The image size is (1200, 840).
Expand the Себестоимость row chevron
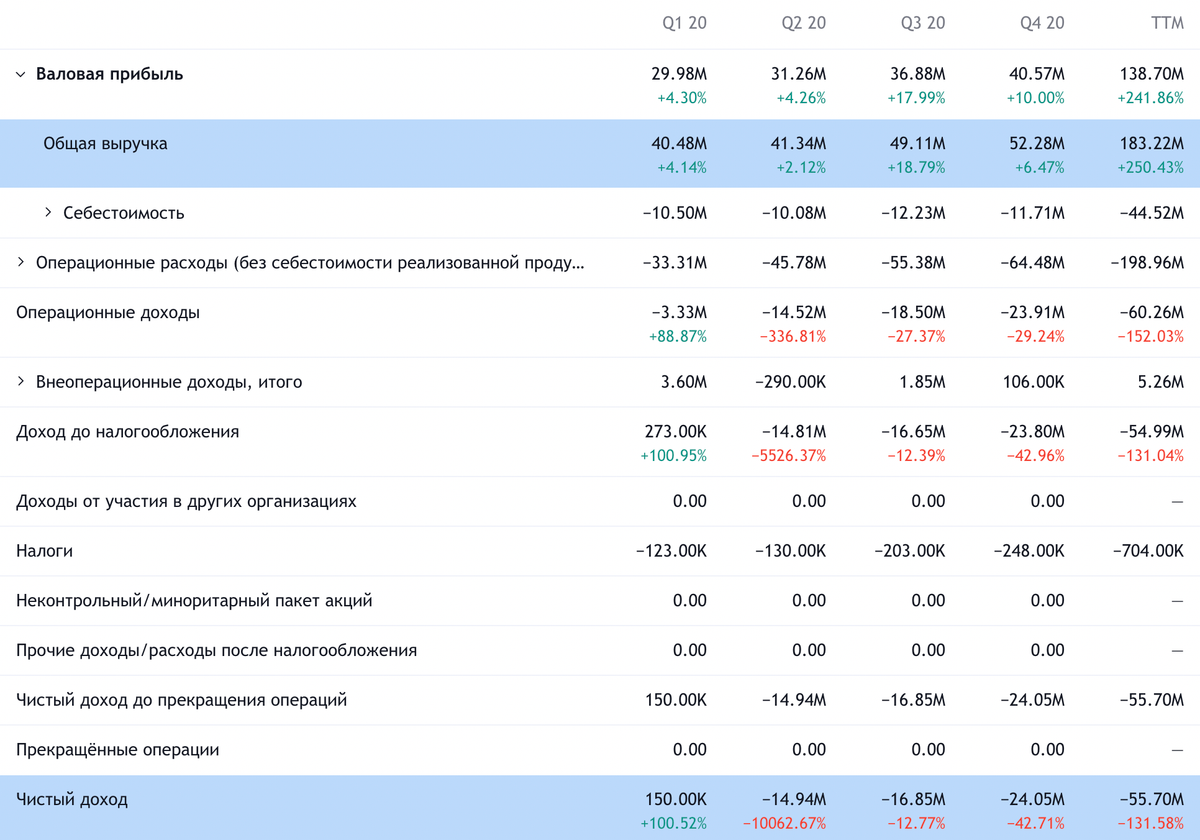48,213
